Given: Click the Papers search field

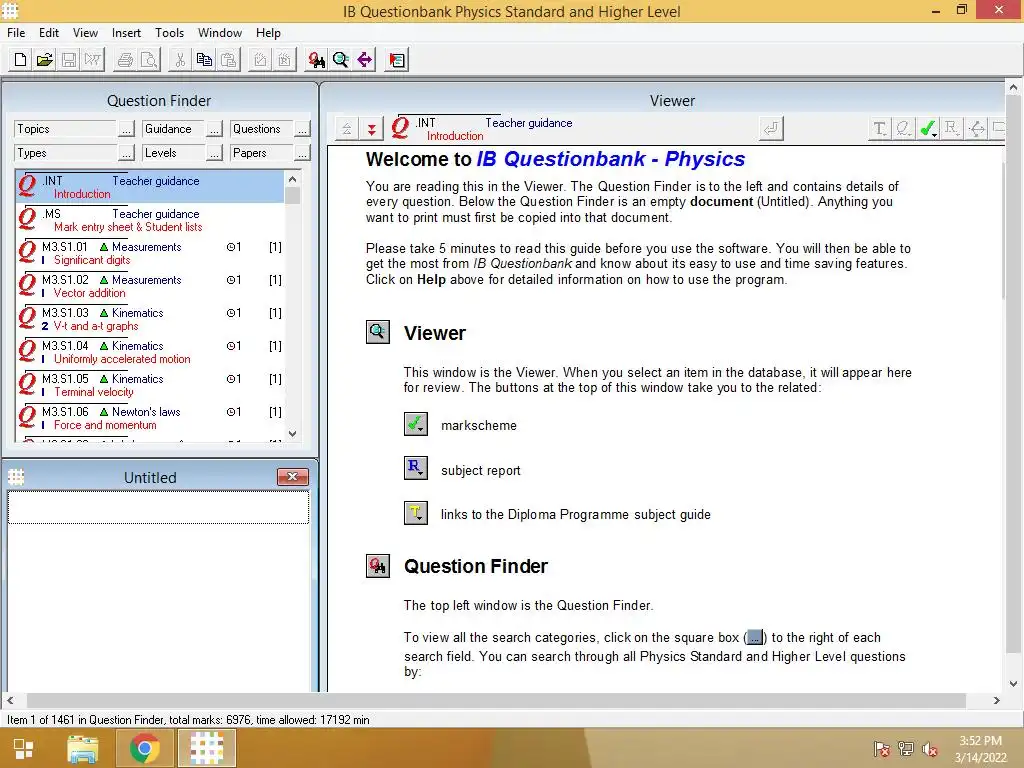Looking at the screenshot, I should point(261,153).
